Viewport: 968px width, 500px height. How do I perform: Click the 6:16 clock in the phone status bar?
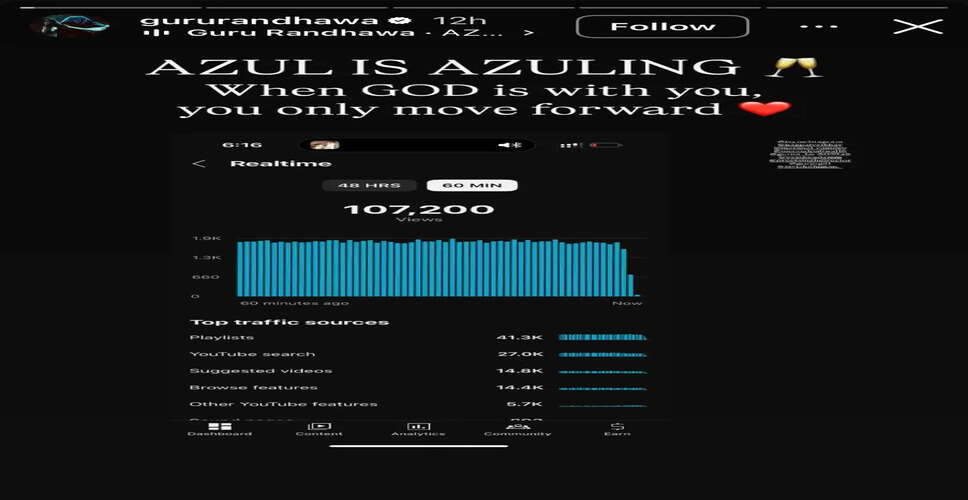[x=242, y=146]
